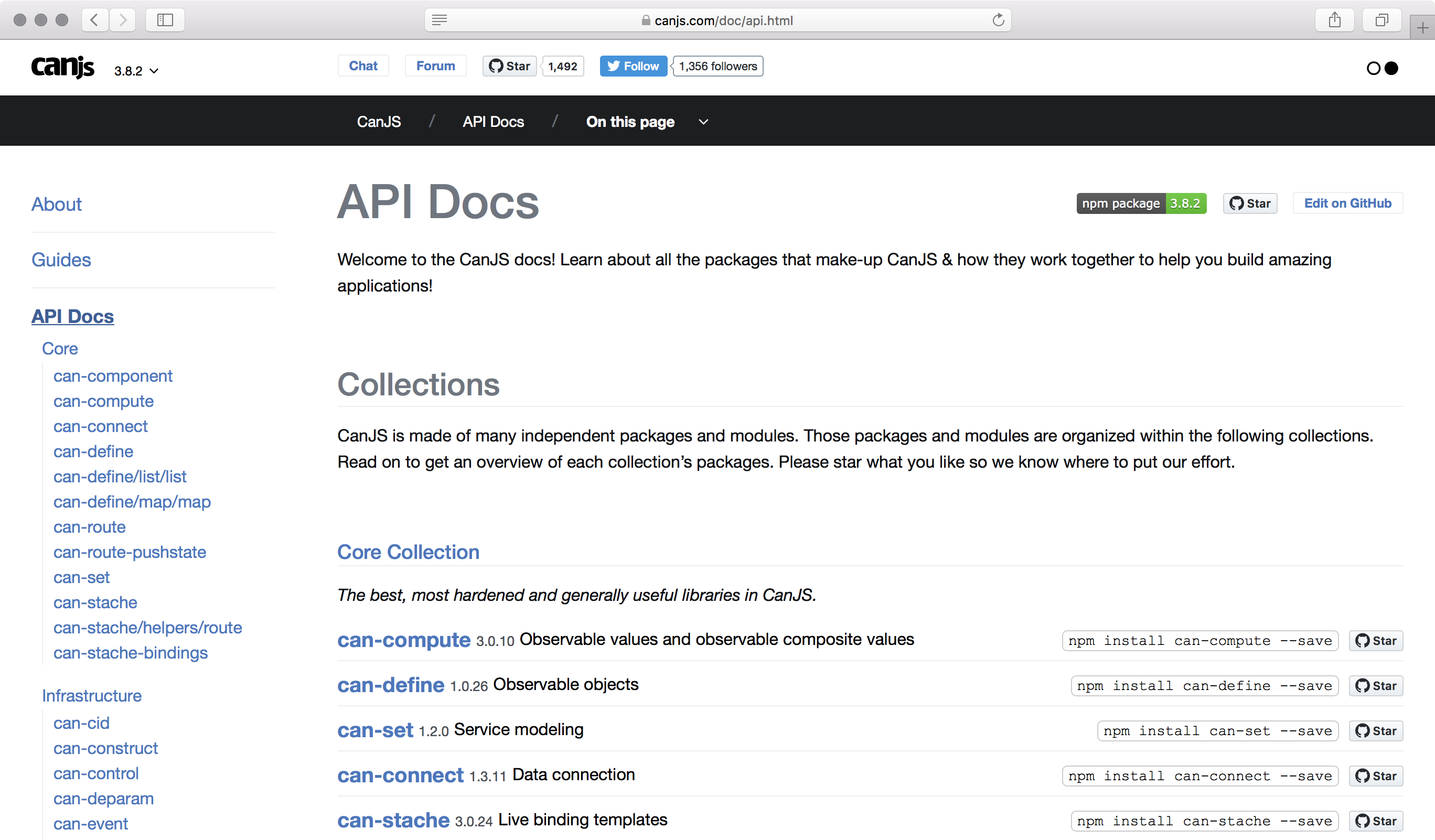This screenshot has width=1435, height=840.
Task: Click the Twitter Follow button
Action: (633, 66)
